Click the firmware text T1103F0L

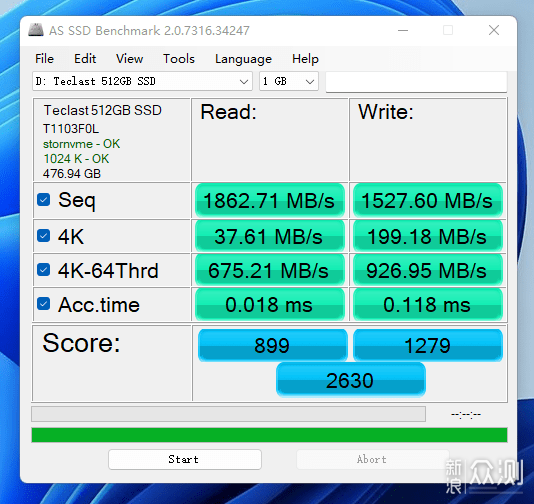[x=71, y=129]
